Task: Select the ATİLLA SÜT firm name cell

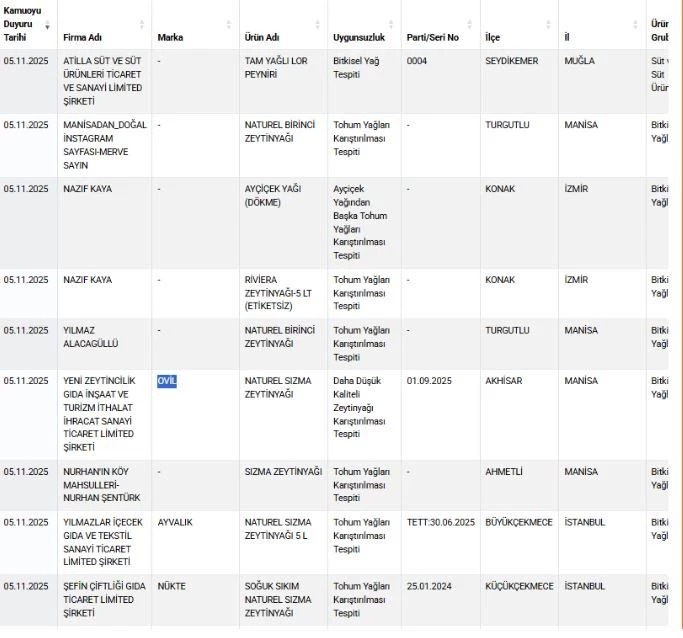Action: 102,81
